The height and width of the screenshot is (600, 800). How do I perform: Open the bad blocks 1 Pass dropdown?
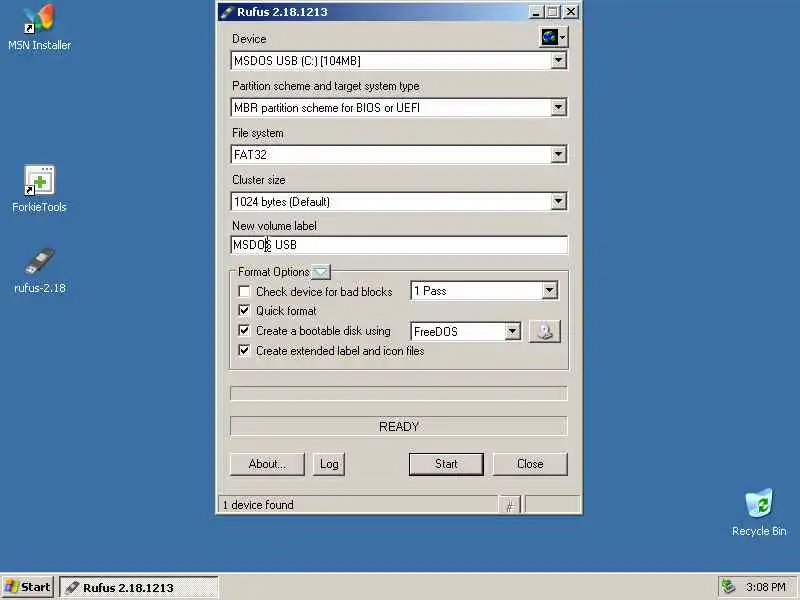(x=484, y=291)
